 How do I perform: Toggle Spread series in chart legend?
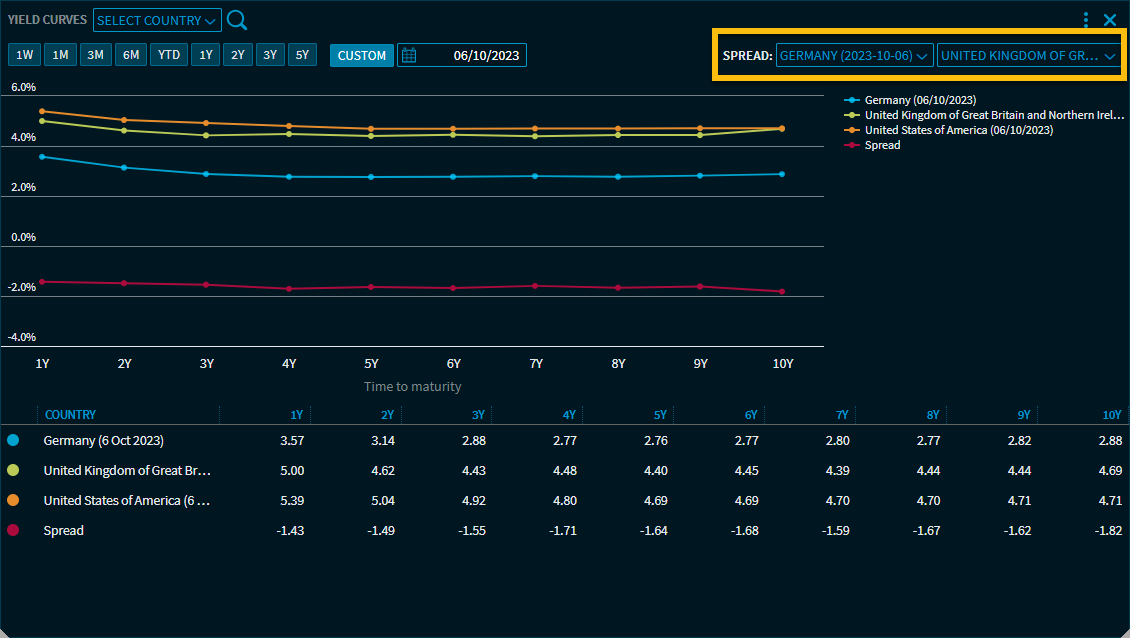click(881, 145)
